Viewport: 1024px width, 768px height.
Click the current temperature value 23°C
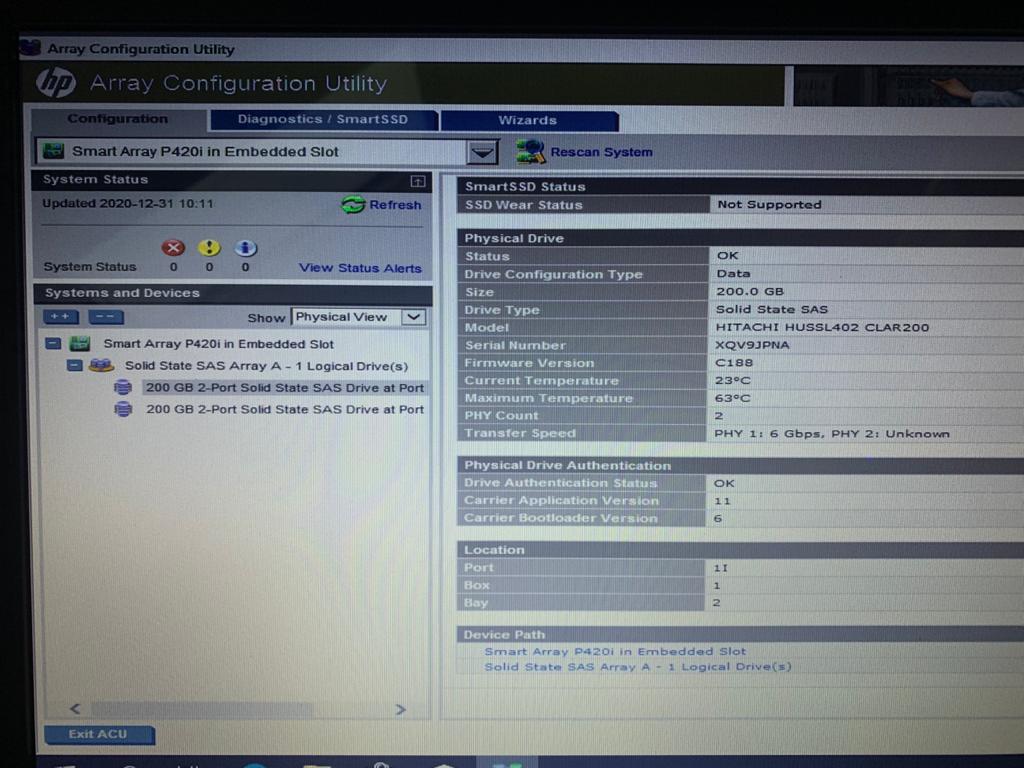pyautogui.click(x=733, y=380)
